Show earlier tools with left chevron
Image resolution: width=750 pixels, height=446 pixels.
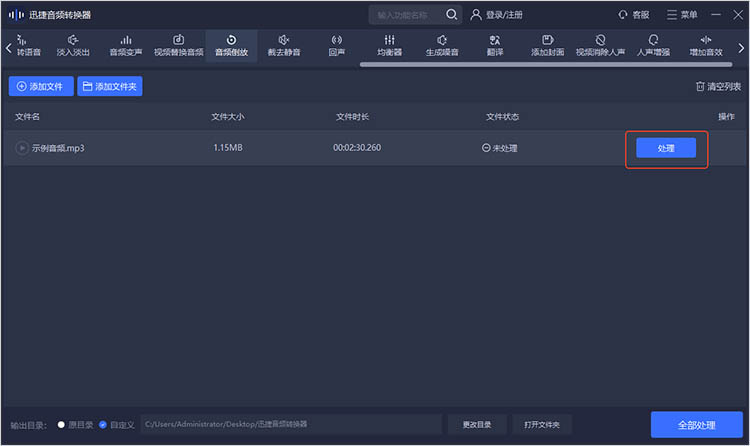[x=8, y=48]
